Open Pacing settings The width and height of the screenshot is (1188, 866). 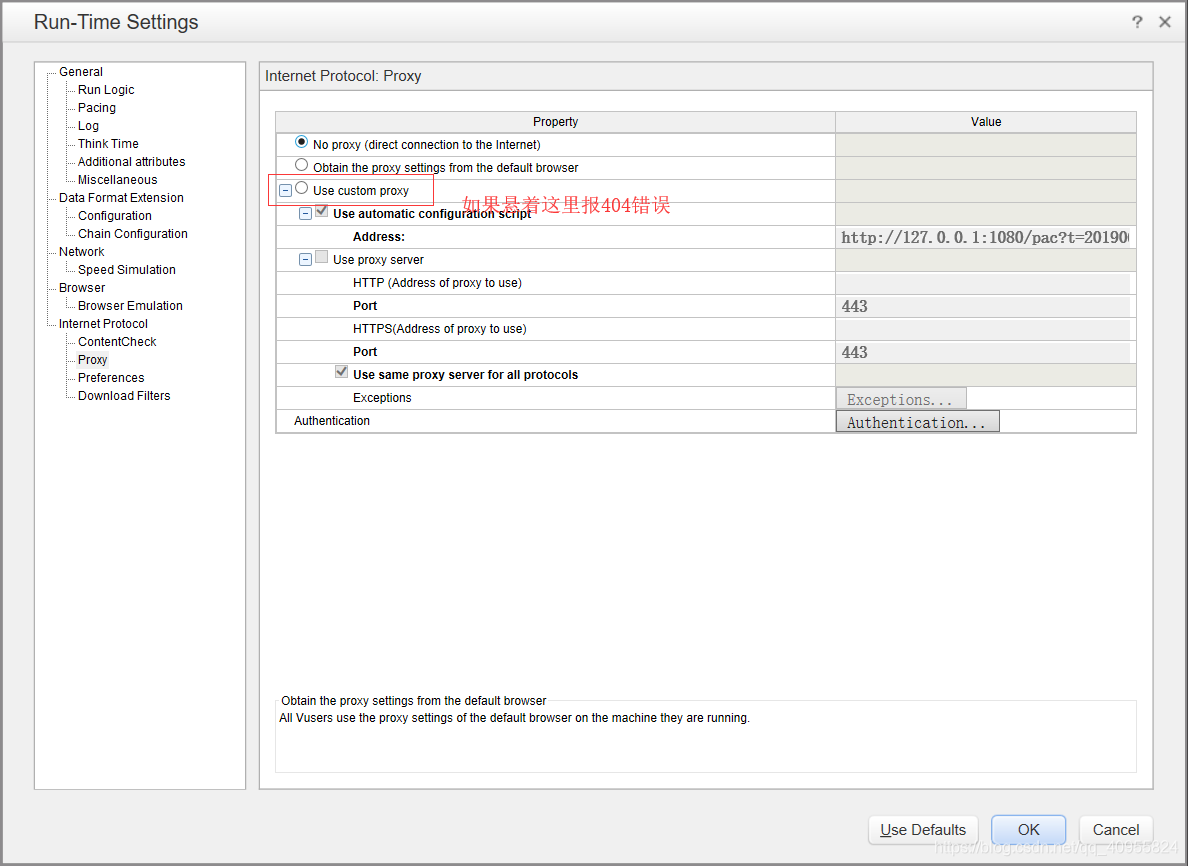tap(97, 108)
